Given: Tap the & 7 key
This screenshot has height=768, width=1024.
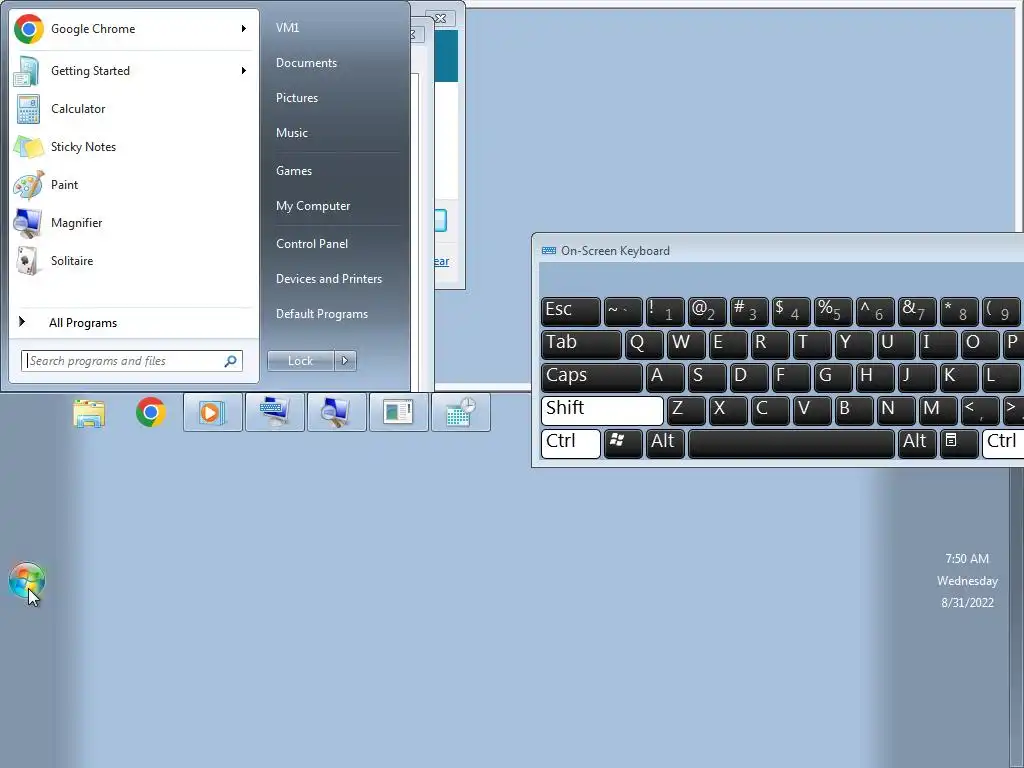Looking at the screenshot, I should (x=917, y=311).
